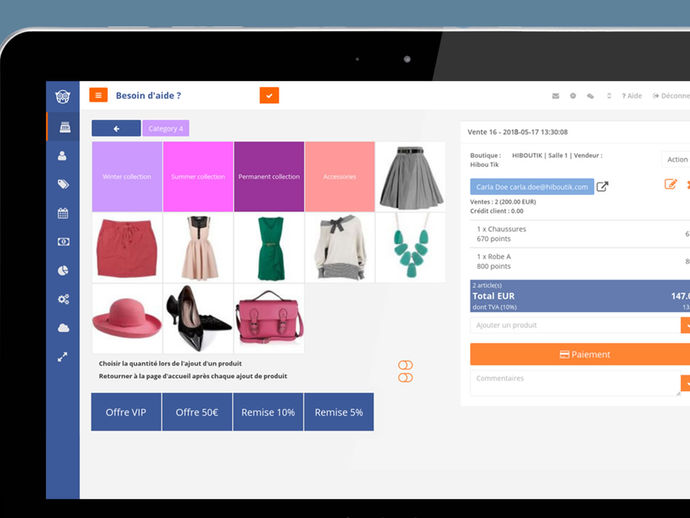Click the Hiboutik owl logo
This screenshot has height=518, width=690.
(62, 96)
